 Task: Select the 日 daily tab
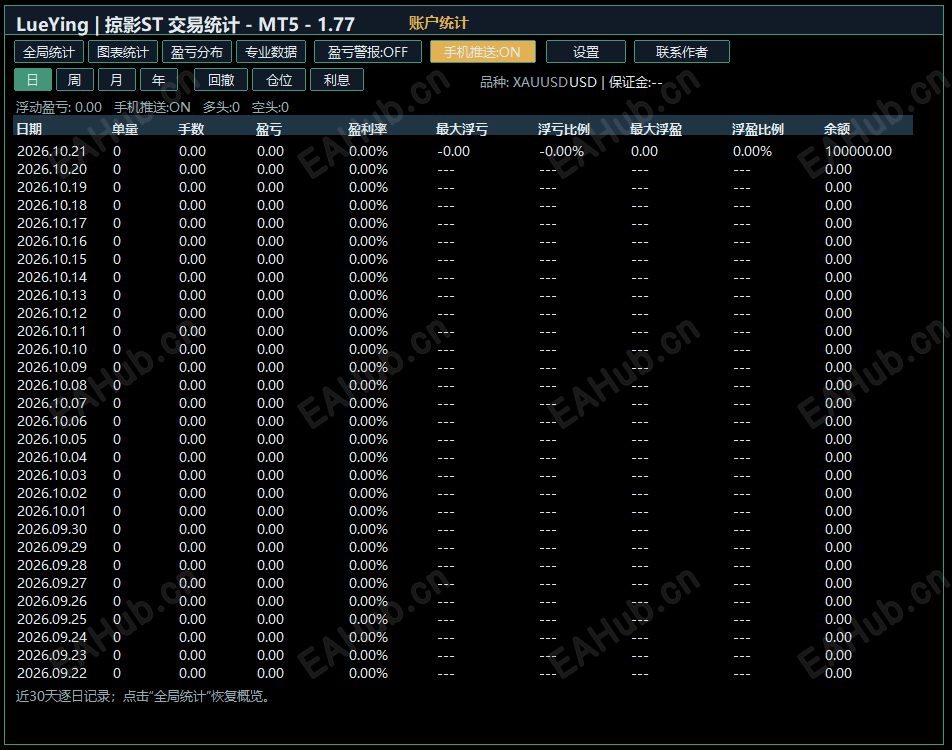(x=33, y=80)
